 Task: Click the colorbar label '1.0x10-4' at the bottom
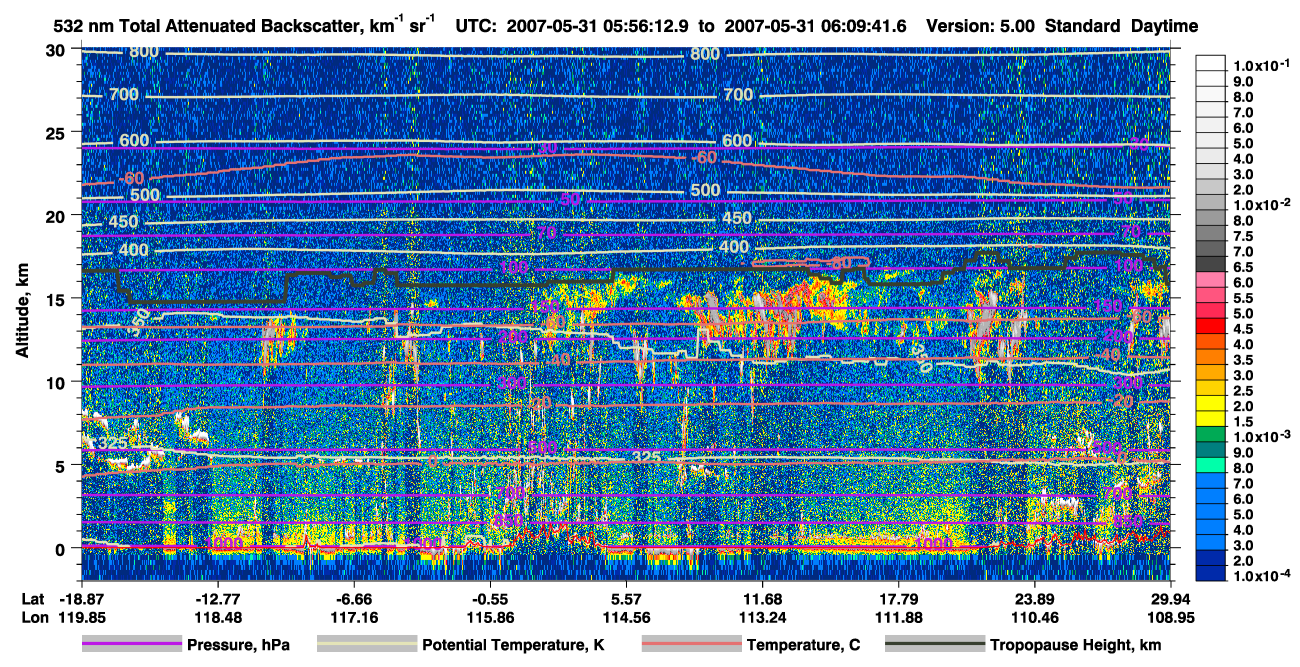(x=1262, y=575)
